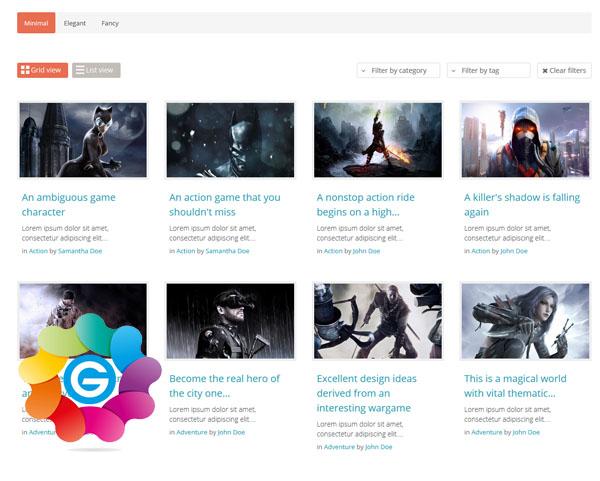Click the chevron in Filter by tag
600x481 pixels.
[453, 71]
